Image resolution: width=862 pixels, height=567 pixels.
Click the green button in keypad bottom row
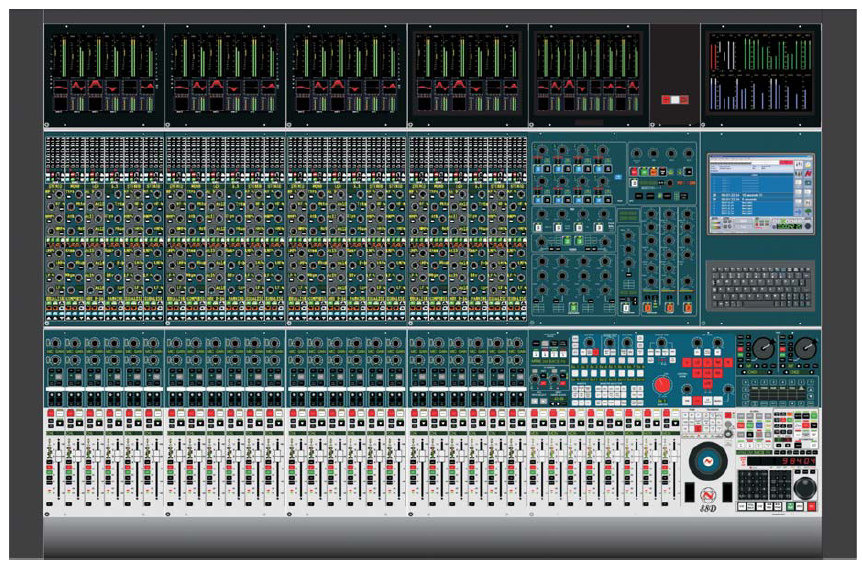pos(791,506)
